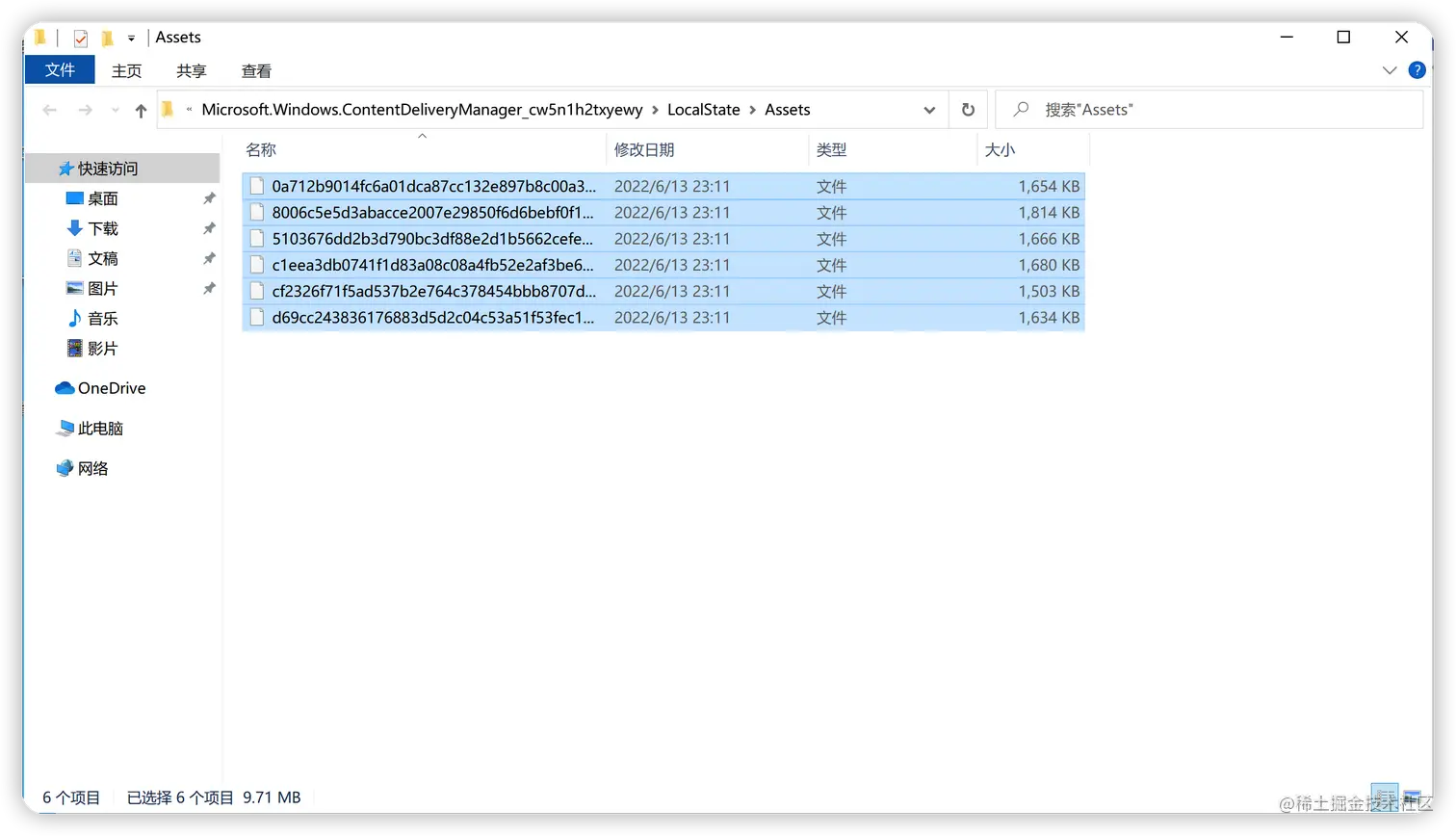Select file 8006c5e5d3abacce2007e29850f6d6bebf0f1...
The height and width of the screenshot is (836, 1456).
[x=663, y=213]
